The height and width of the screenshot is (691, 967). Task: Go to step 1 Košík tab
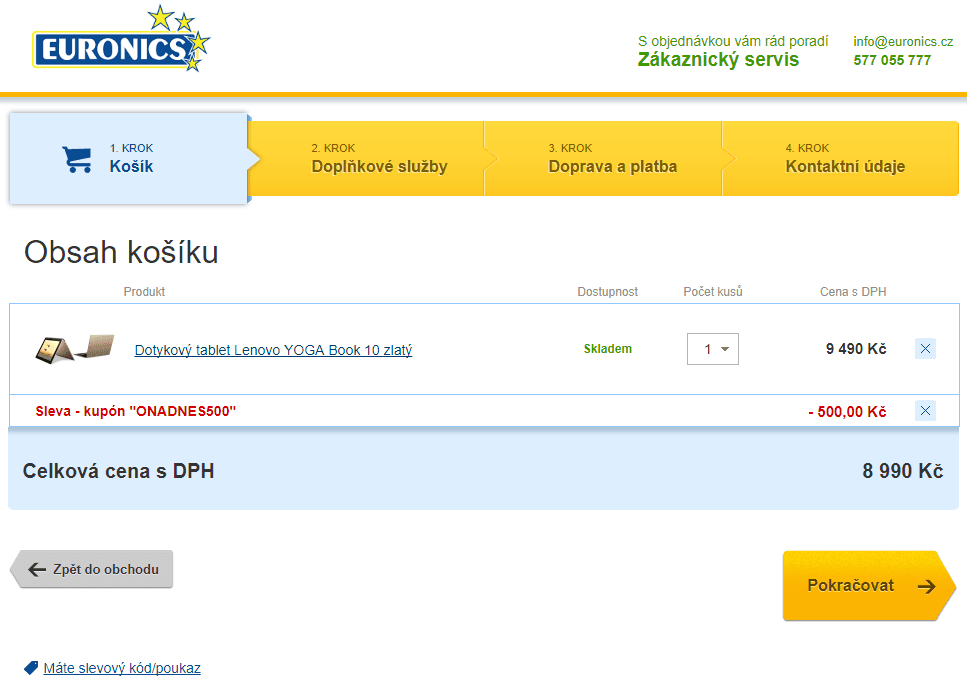coord(128,159)
